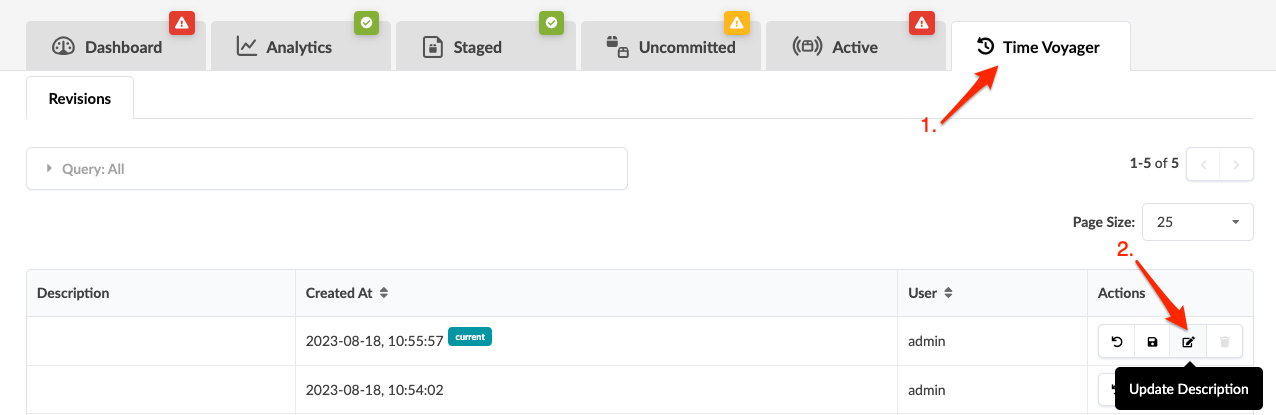Viewport: 1276px width, 415px height.
Task: Click the save (keep) icon for current revision
Action: [x=1152, y=342]
